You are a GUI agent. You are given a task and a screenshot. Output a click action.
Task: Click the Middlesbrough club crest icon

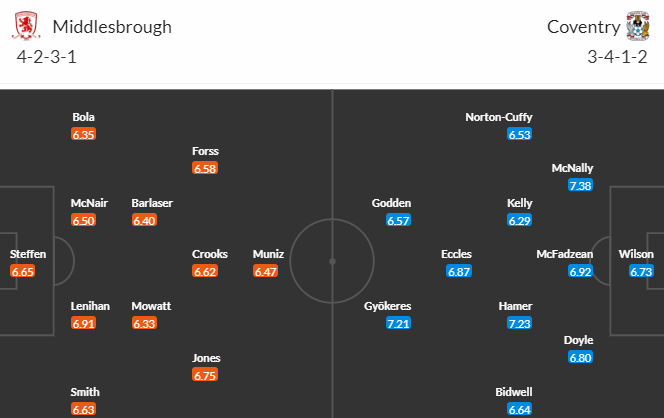coord(26,26)
